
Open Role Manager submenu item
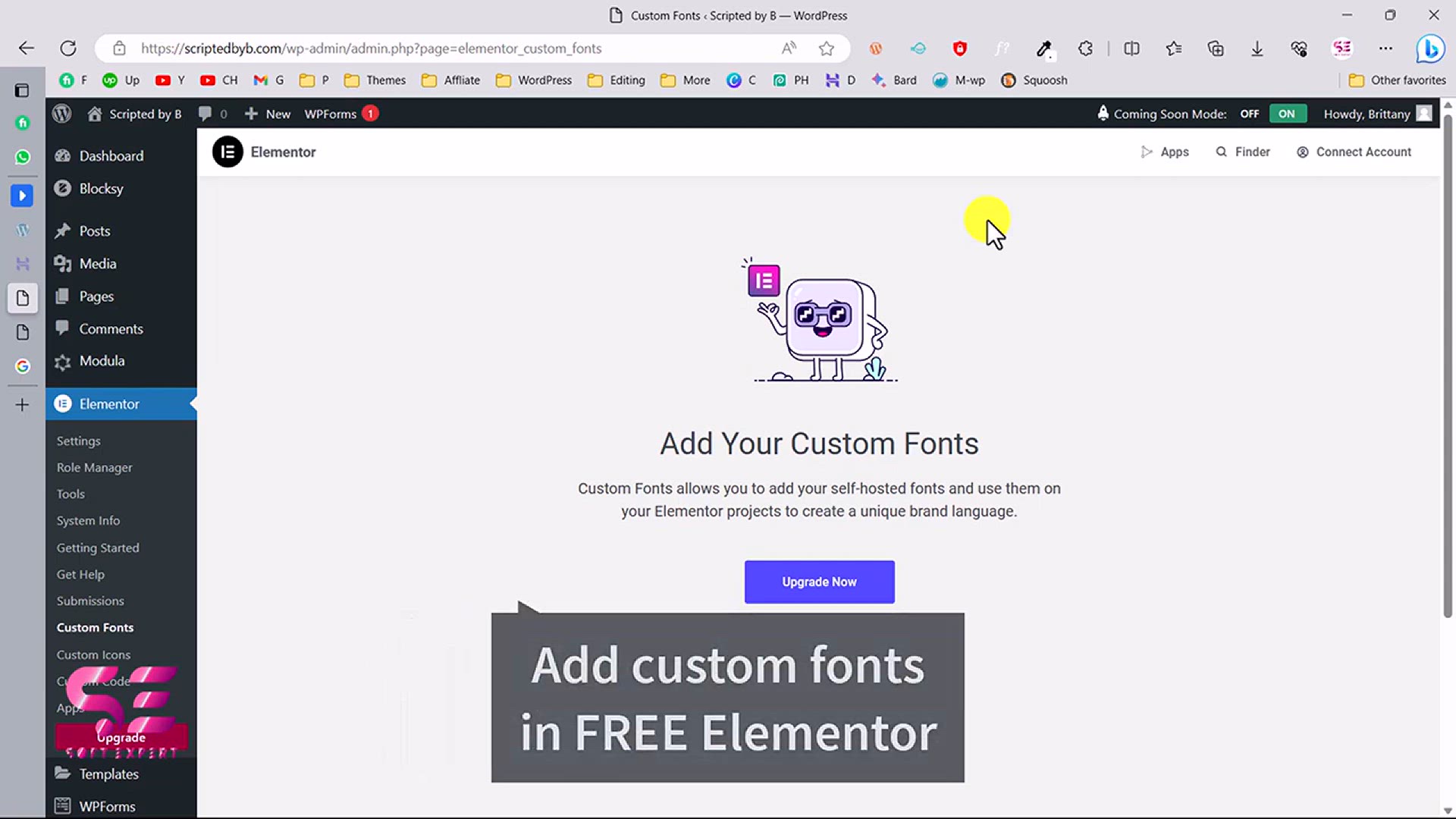94,467
